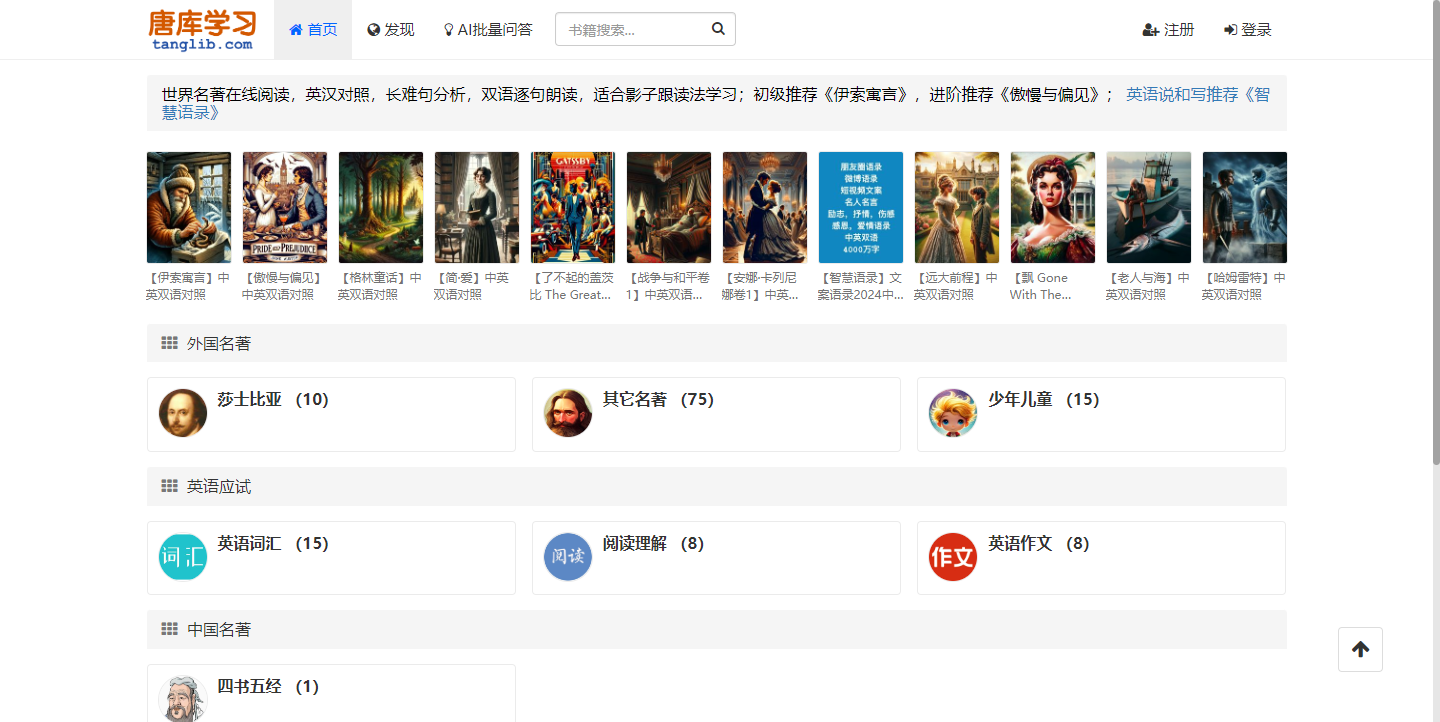The width and height of the screenshot is (1440, 722).
Task: Open the 战争与和平卷1 book cover
Action: [x=669, y=207]
